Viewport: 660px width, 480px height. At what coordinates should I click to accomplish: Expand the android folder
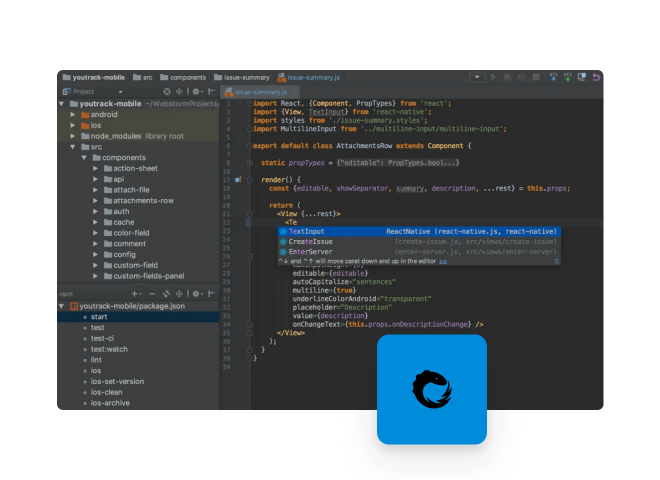point(73,115)
